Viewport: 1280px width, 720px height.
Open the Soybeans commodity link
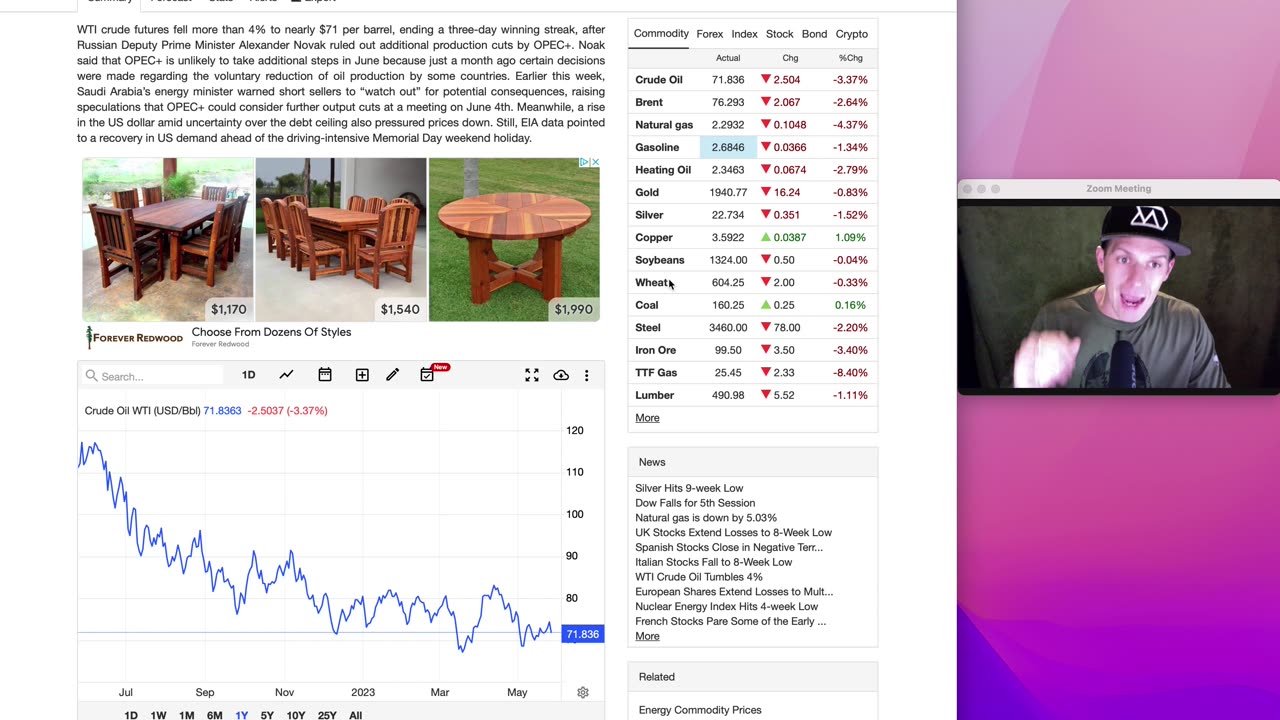point(660,260)
